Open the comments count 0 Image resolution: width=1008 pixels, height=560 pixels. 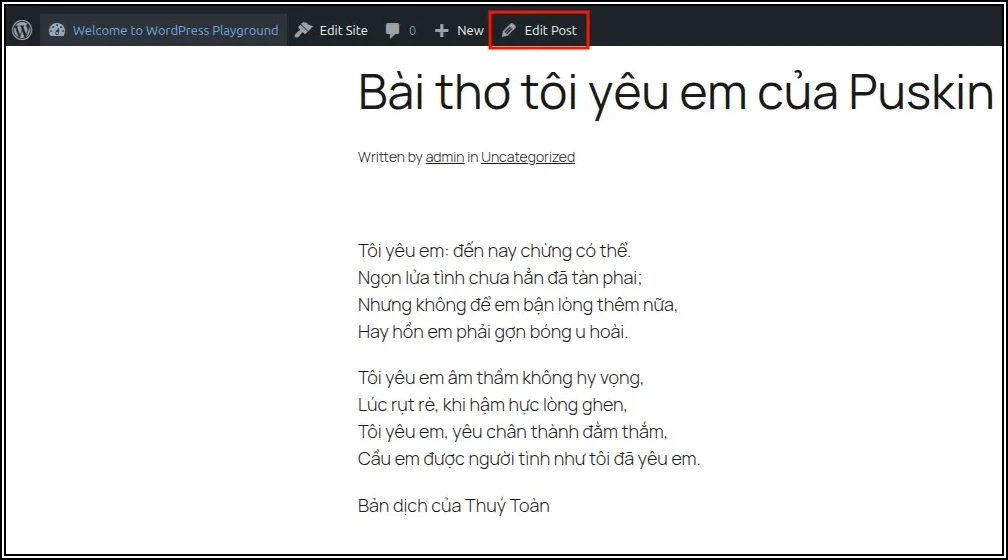click(412, 30)
